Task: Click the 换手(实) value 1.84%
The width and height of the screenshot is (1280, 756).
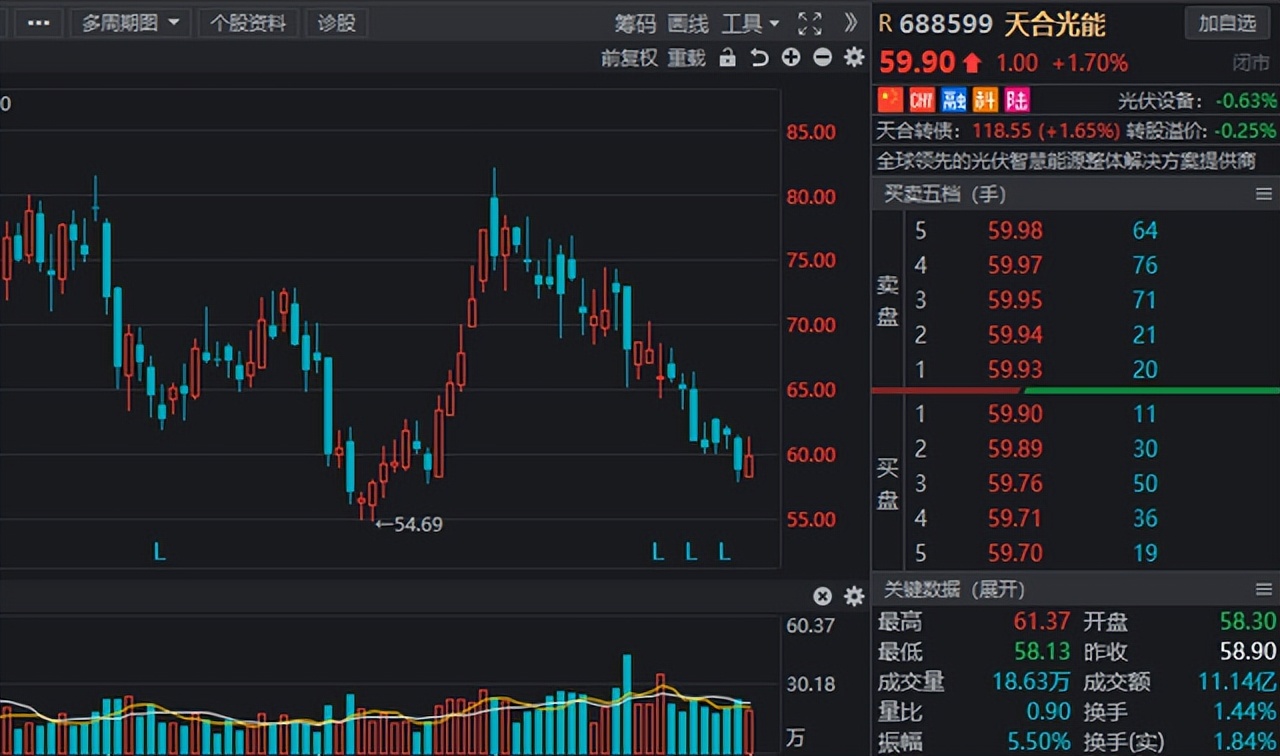Action: coord(1246,742)
